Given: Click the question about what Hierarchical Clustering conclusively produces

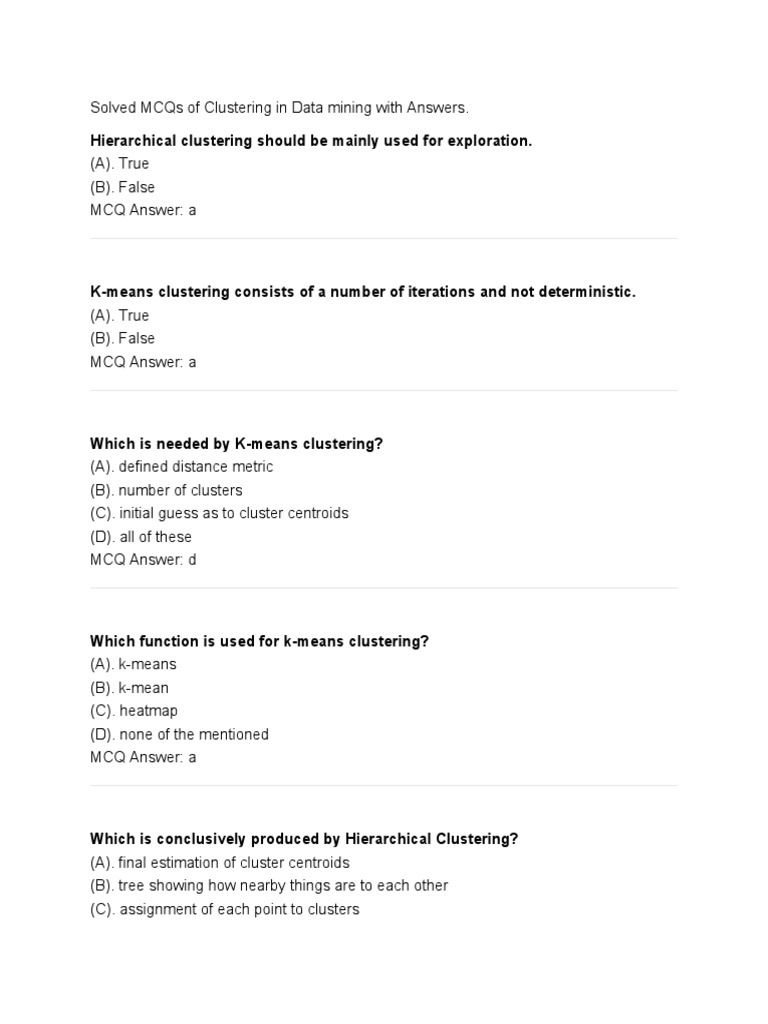Looking at the screenshot, I should [304, 839].
